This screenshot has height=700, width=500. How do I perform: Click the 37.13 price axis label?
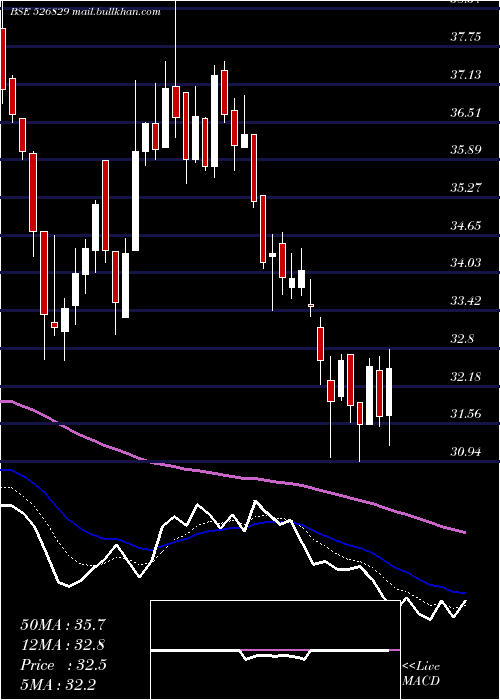pos(466,74)
